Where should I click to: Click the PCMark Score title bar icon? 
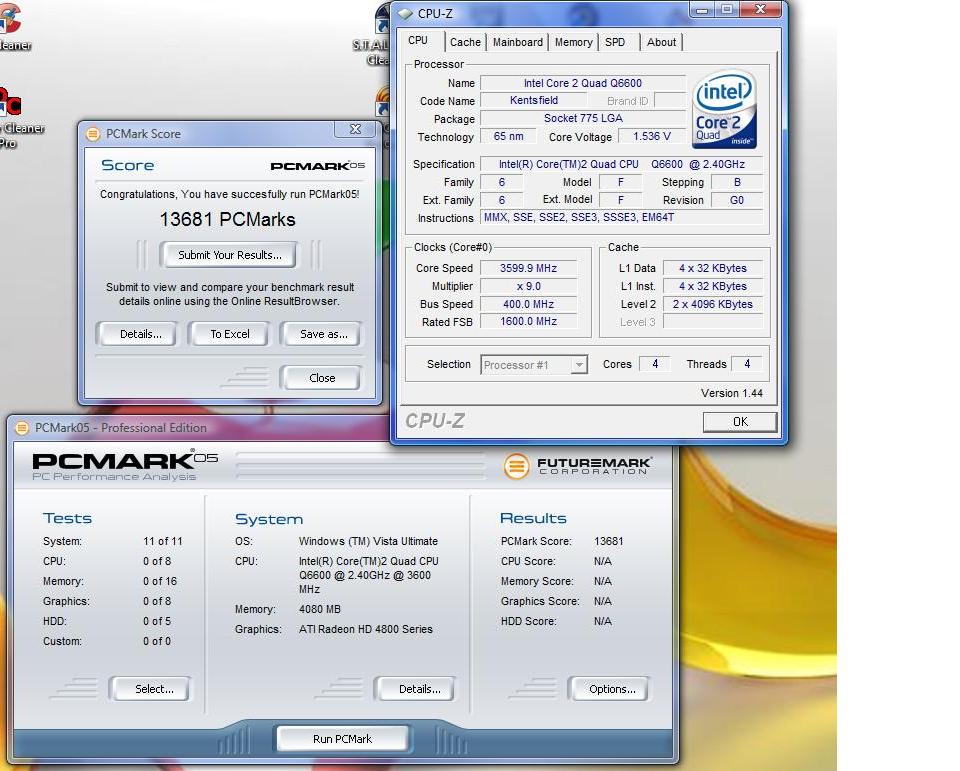[92, 134]
